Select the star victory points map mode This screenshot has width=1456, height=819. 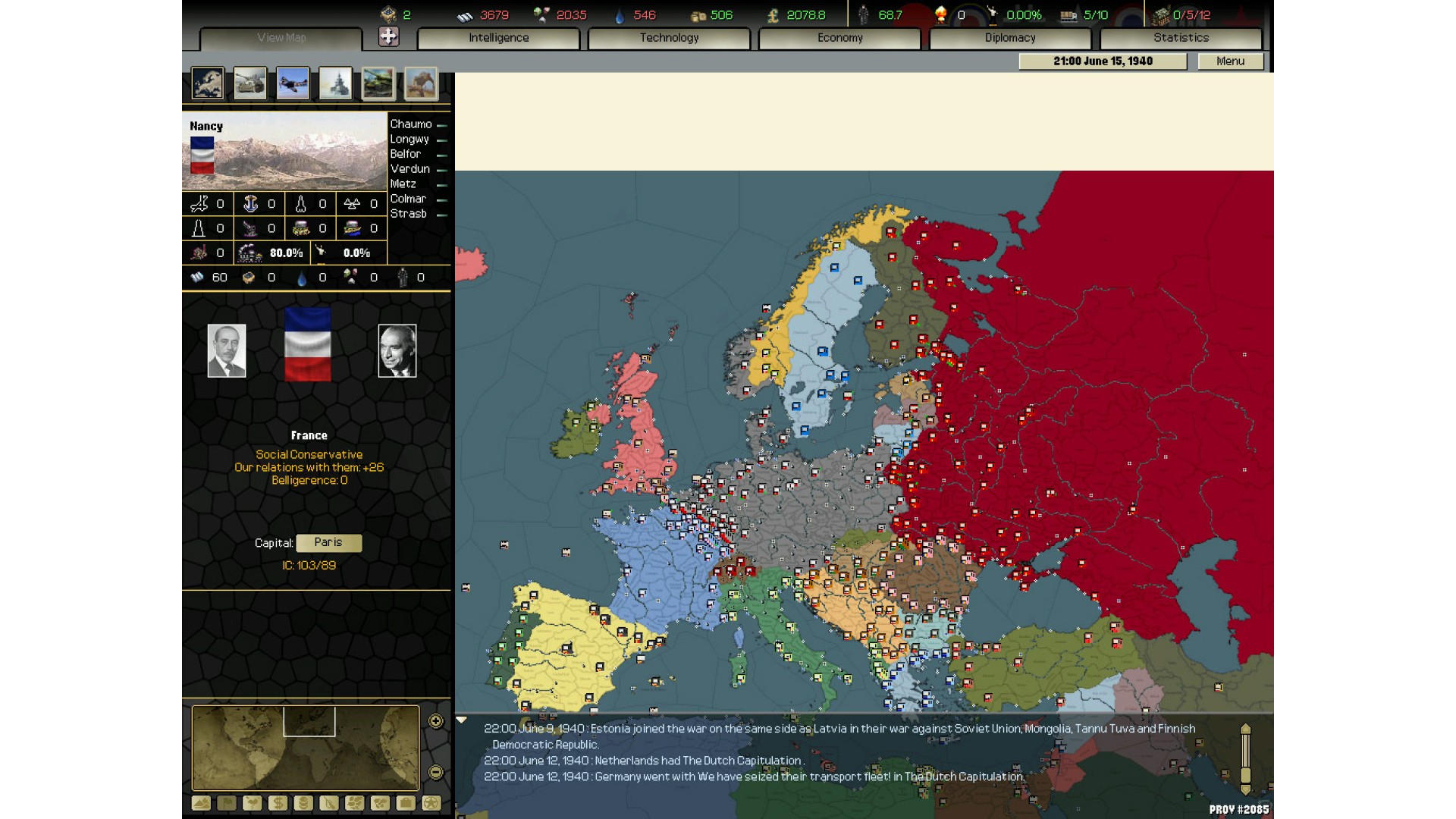click(431, 803)
